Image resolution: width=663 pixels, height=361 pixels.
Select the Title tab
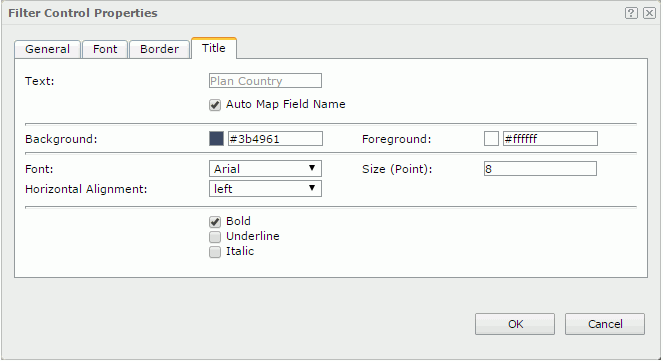point(214,48)
